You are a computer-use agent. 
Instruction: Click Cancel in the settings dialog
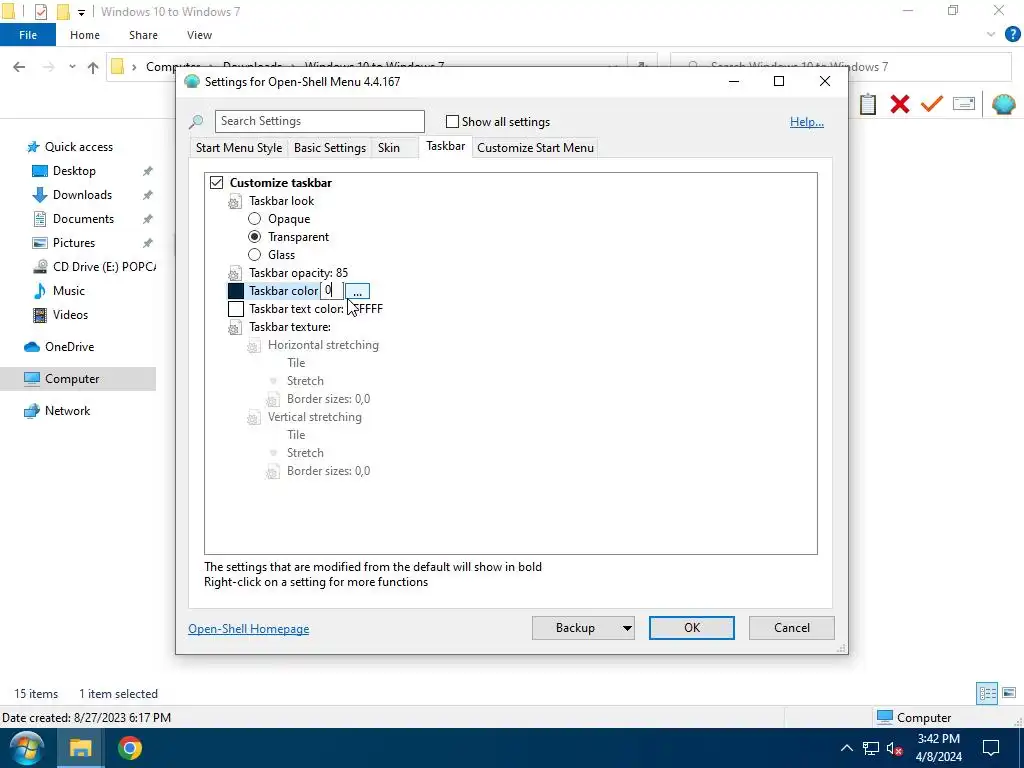coord(792,628)
